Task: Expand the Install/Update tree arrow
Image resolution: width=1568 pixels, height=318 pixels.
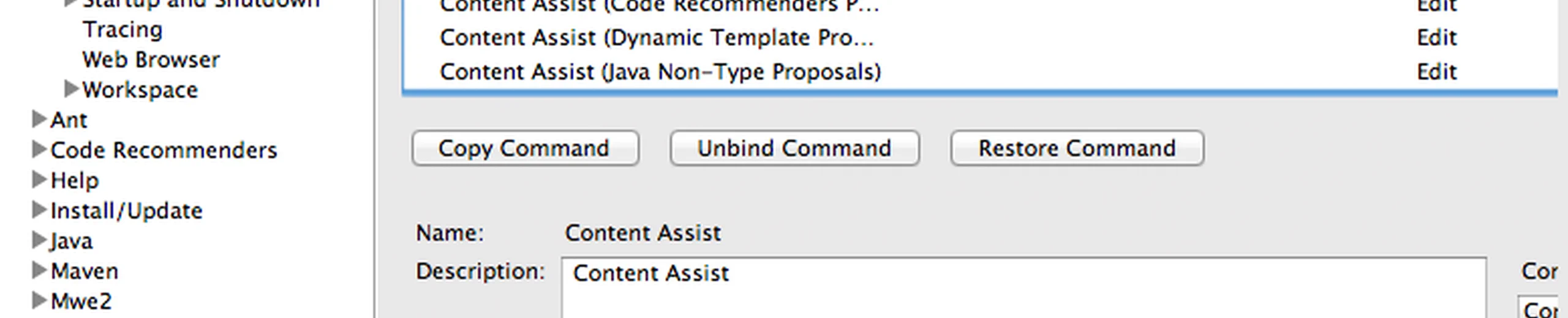Action: [39, 210]
